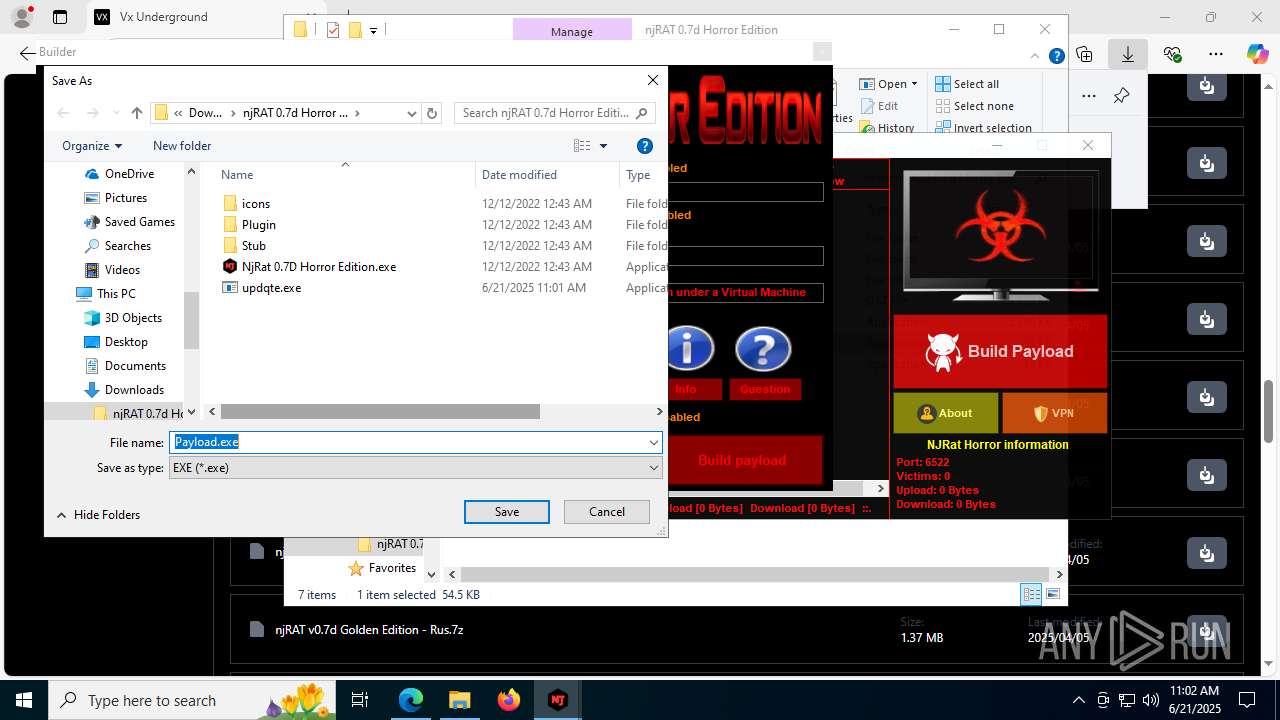Launch Firefox from taskbar
Image resolution: width=1280 pixels, height=720 pixels.
pos(509,700)
